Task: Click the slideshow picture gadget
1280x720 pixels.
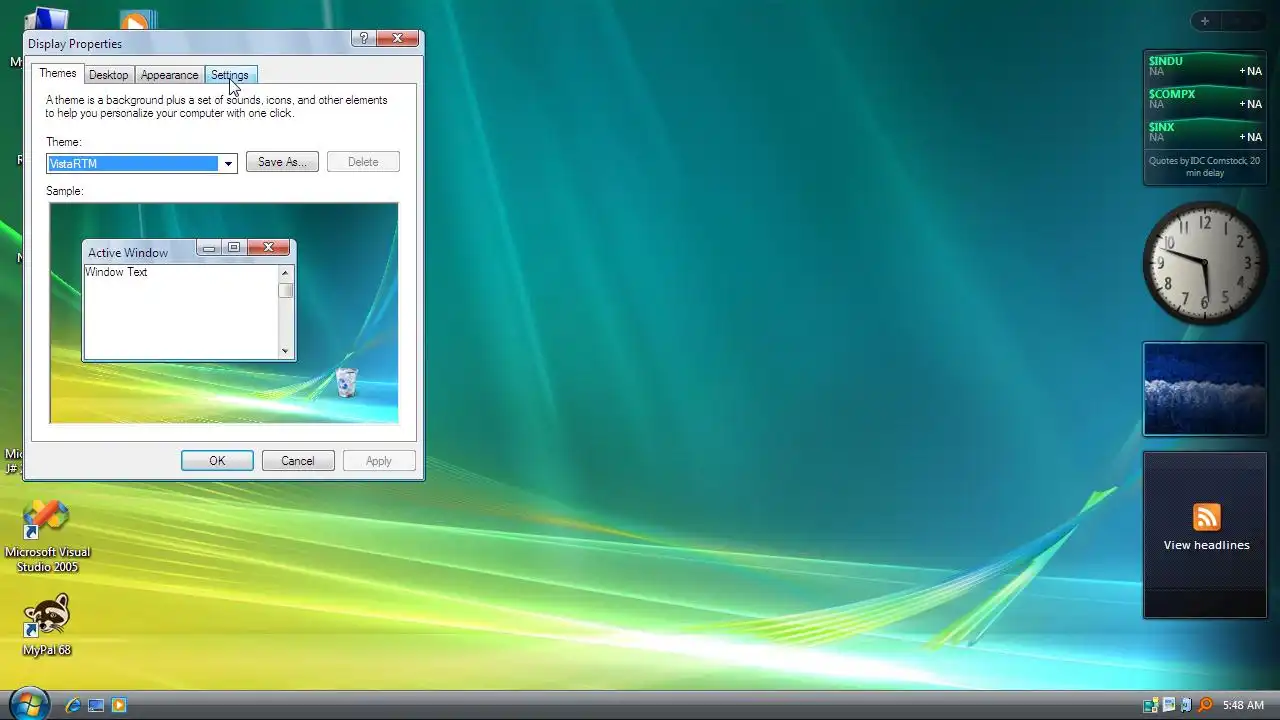Action: click(1205, 389)
